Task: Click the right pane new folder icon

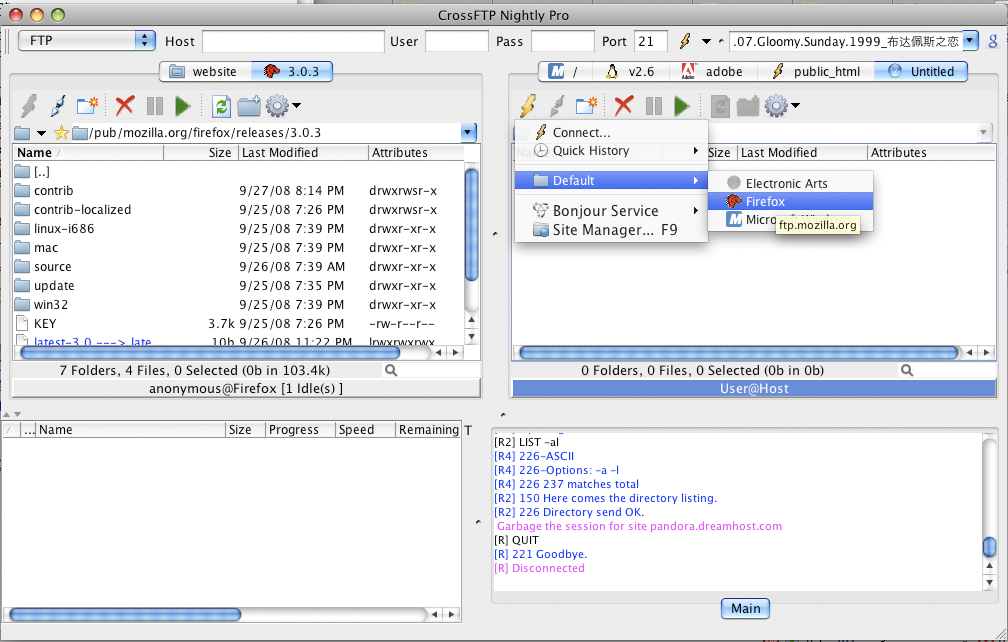Action: point(748,106)
